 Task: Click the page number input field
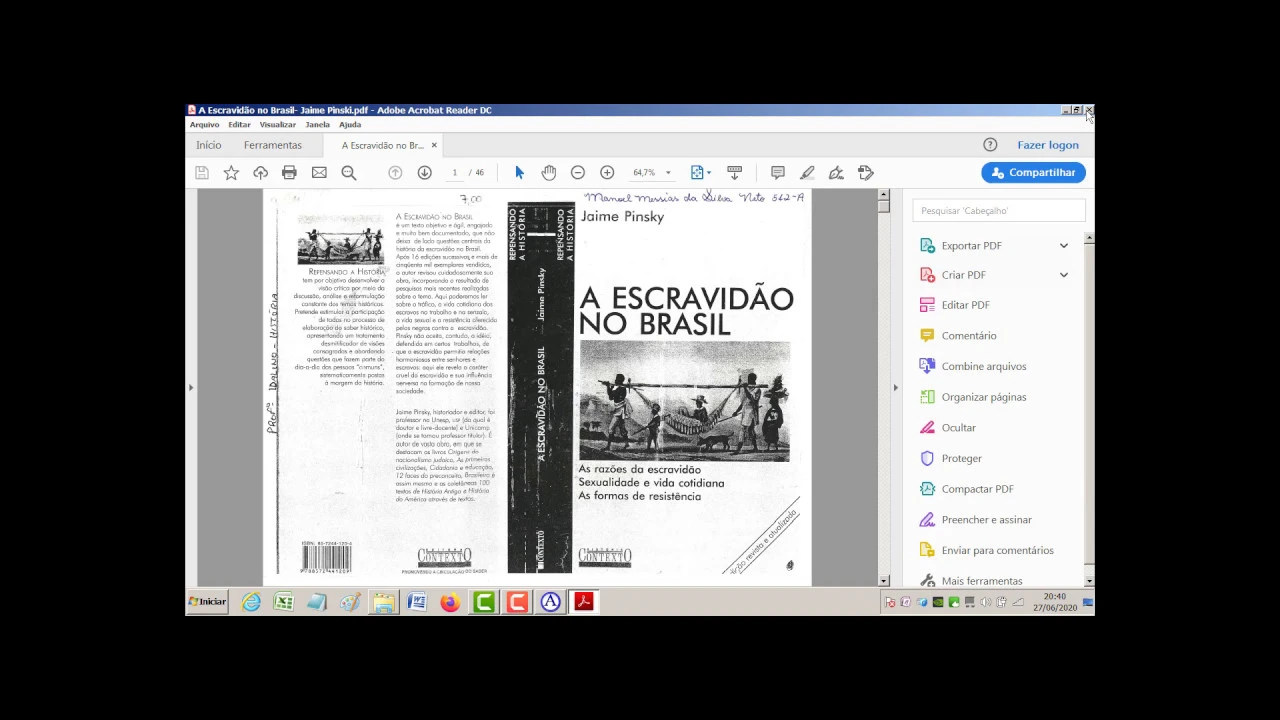coord(454,173)
